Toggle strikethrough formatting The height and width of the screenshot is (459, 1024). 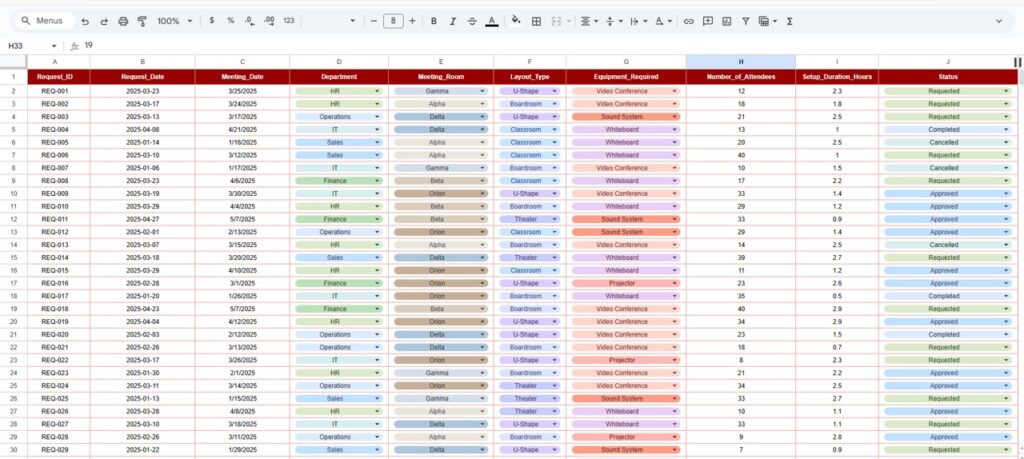point(472,21)
